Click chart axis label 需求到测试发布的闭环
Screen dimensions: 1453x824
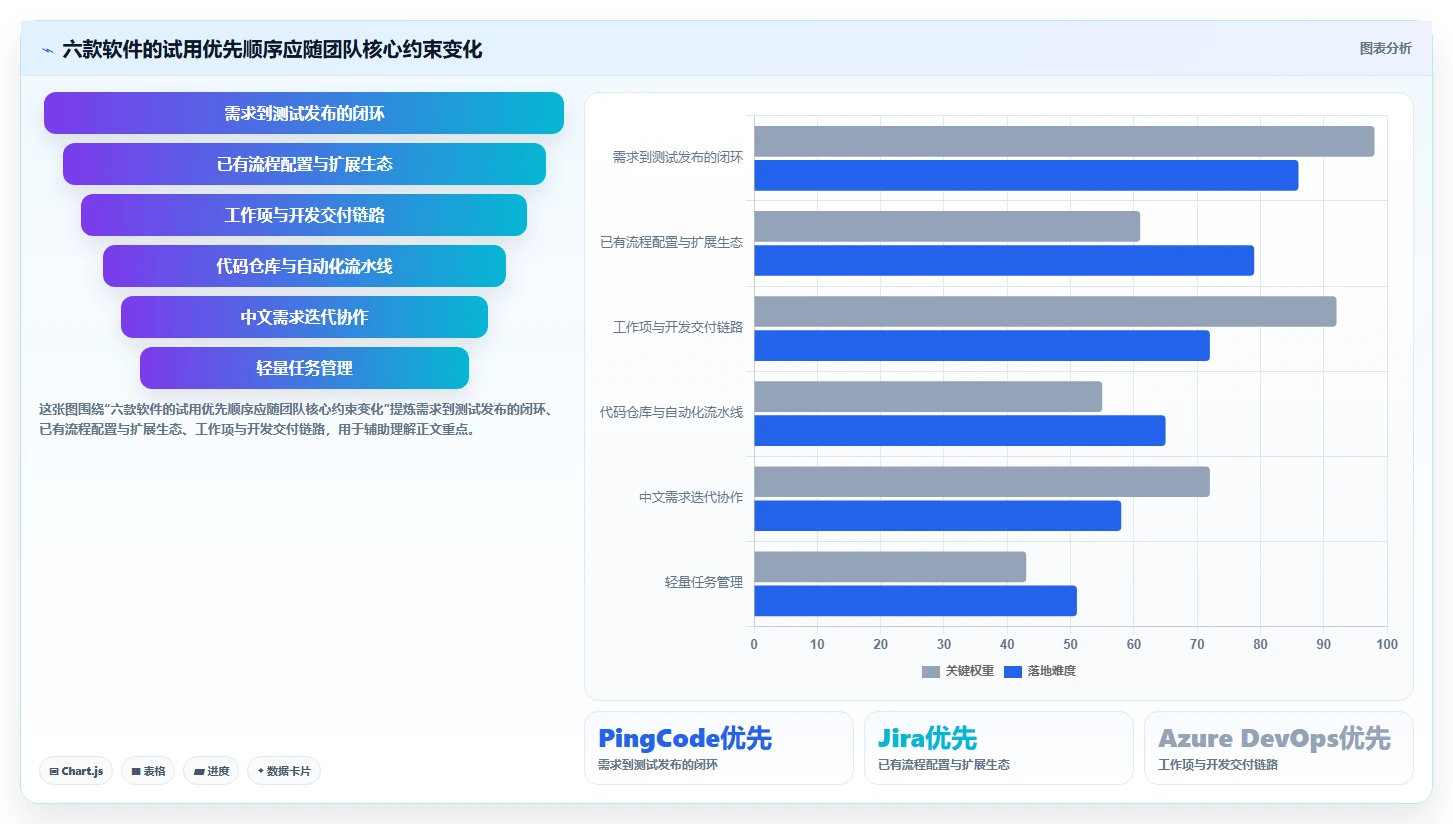(x=678, y=157)
